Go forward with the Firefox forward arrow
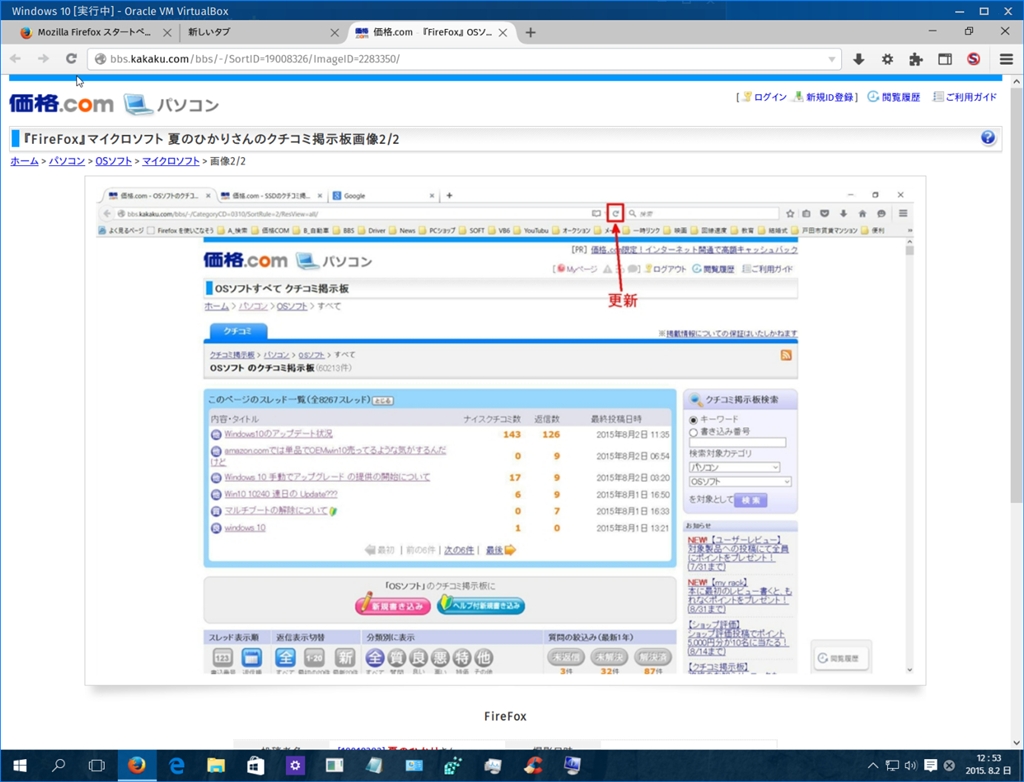 pyautogui.click(x=43, y=59)
